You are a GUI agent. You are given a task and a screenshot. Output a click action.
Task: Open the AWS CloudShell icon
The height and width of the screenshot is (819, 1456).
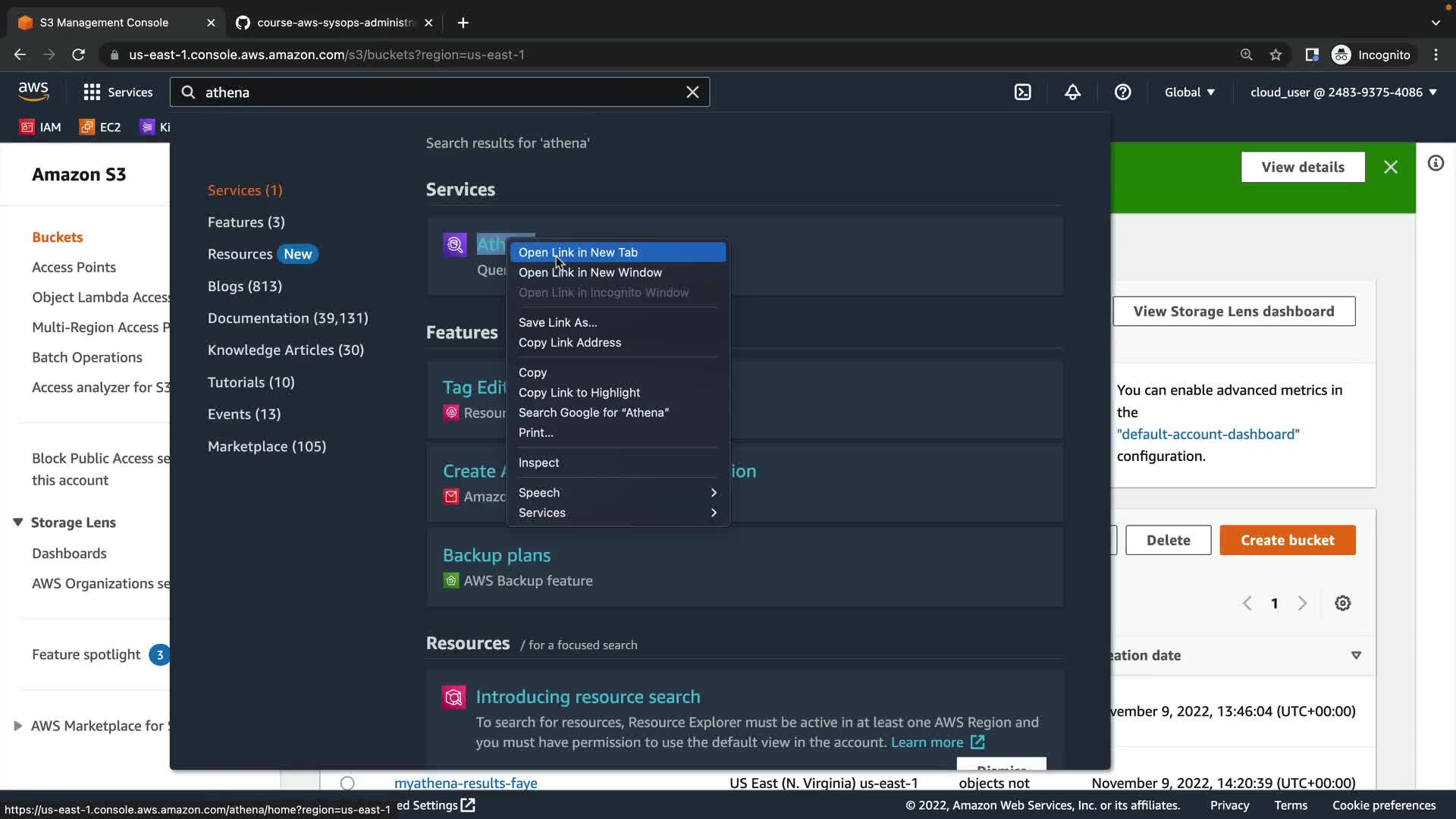click(1022, 93)
